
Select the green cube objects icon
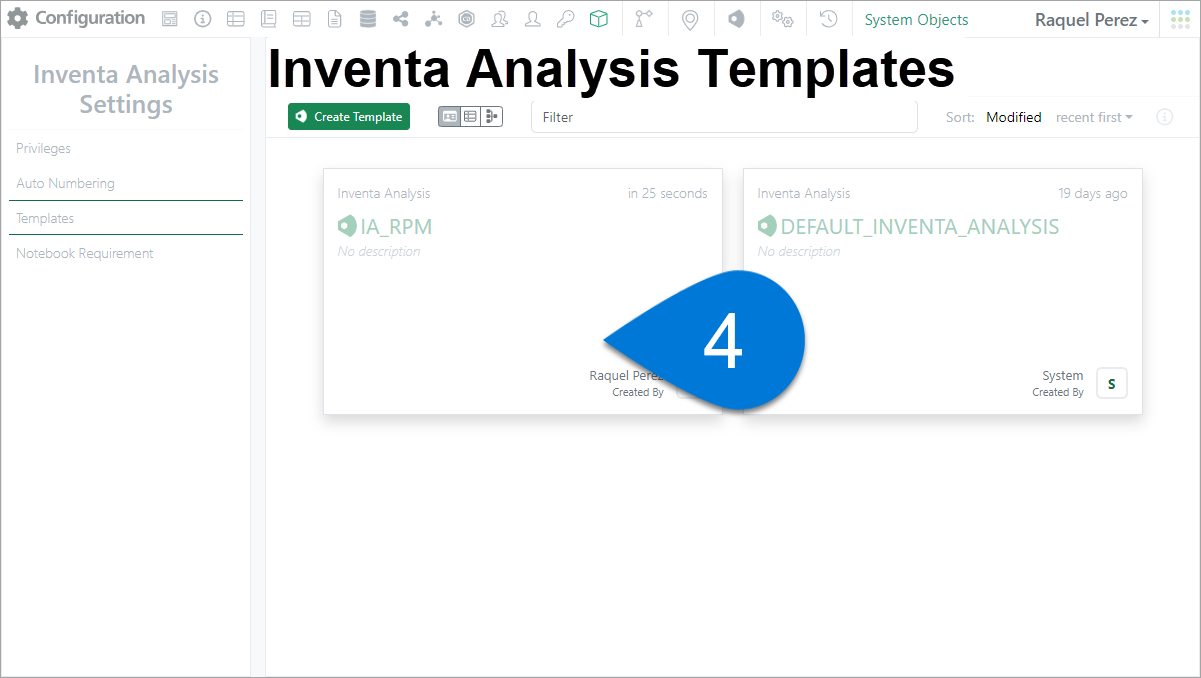[x=598, y=19]
